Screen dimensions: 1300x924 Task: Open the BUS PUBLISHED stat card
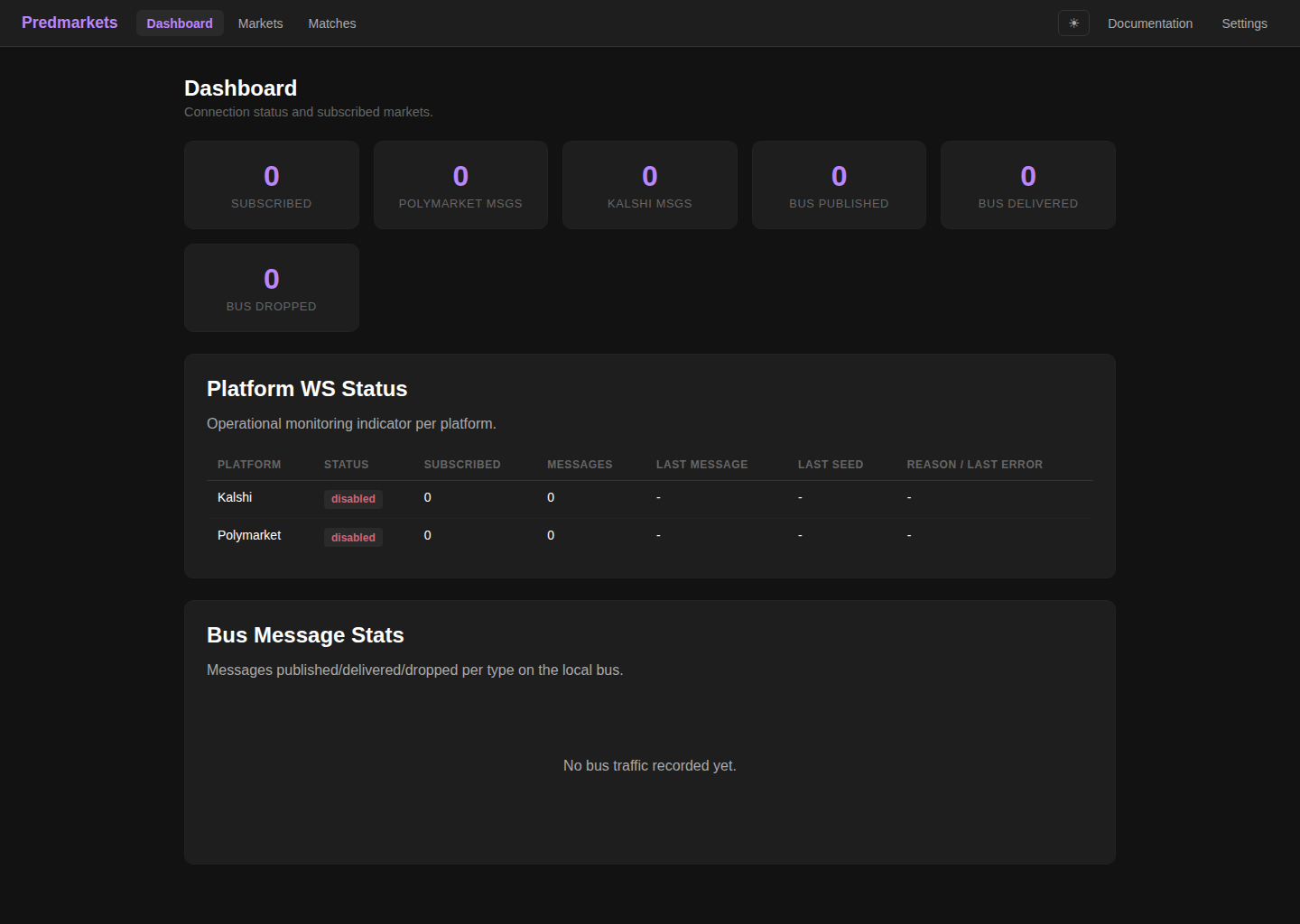click(x=839, y=184)
